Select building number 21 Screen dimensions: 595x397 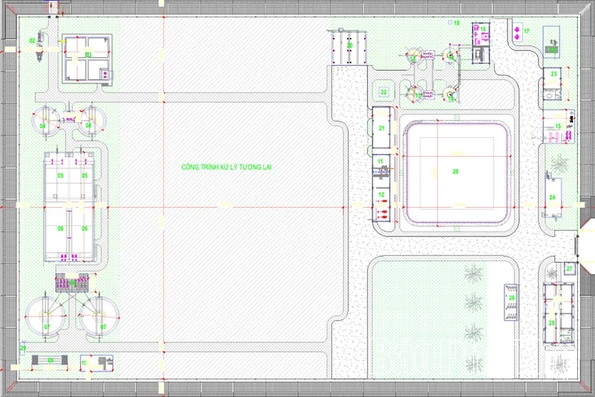point(381,128)
